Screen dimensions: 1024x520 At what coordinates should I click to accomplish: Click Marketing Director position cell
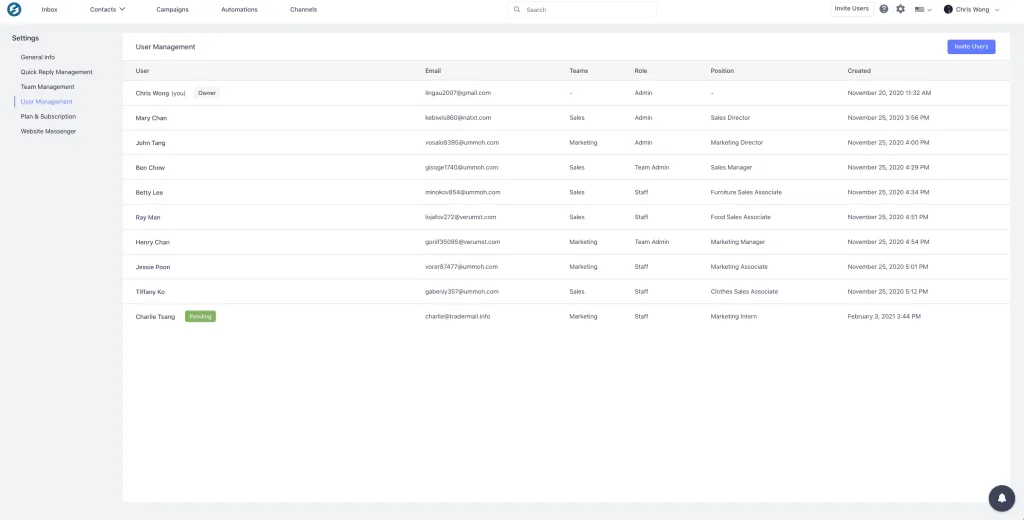(737, 143)
